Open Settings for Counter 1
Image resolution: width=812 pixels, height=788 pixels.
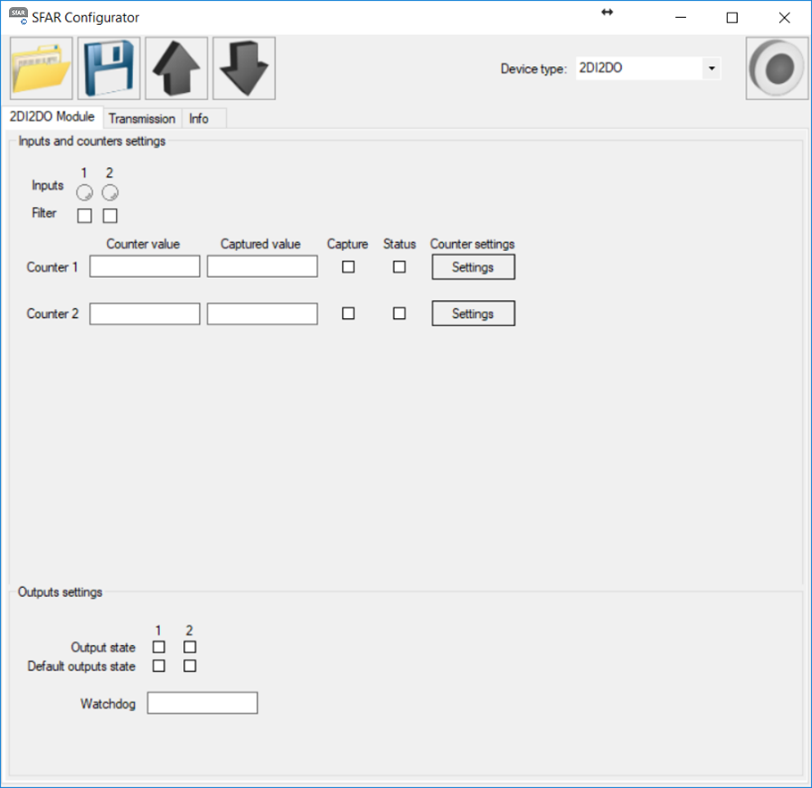[x=473, y=267]
